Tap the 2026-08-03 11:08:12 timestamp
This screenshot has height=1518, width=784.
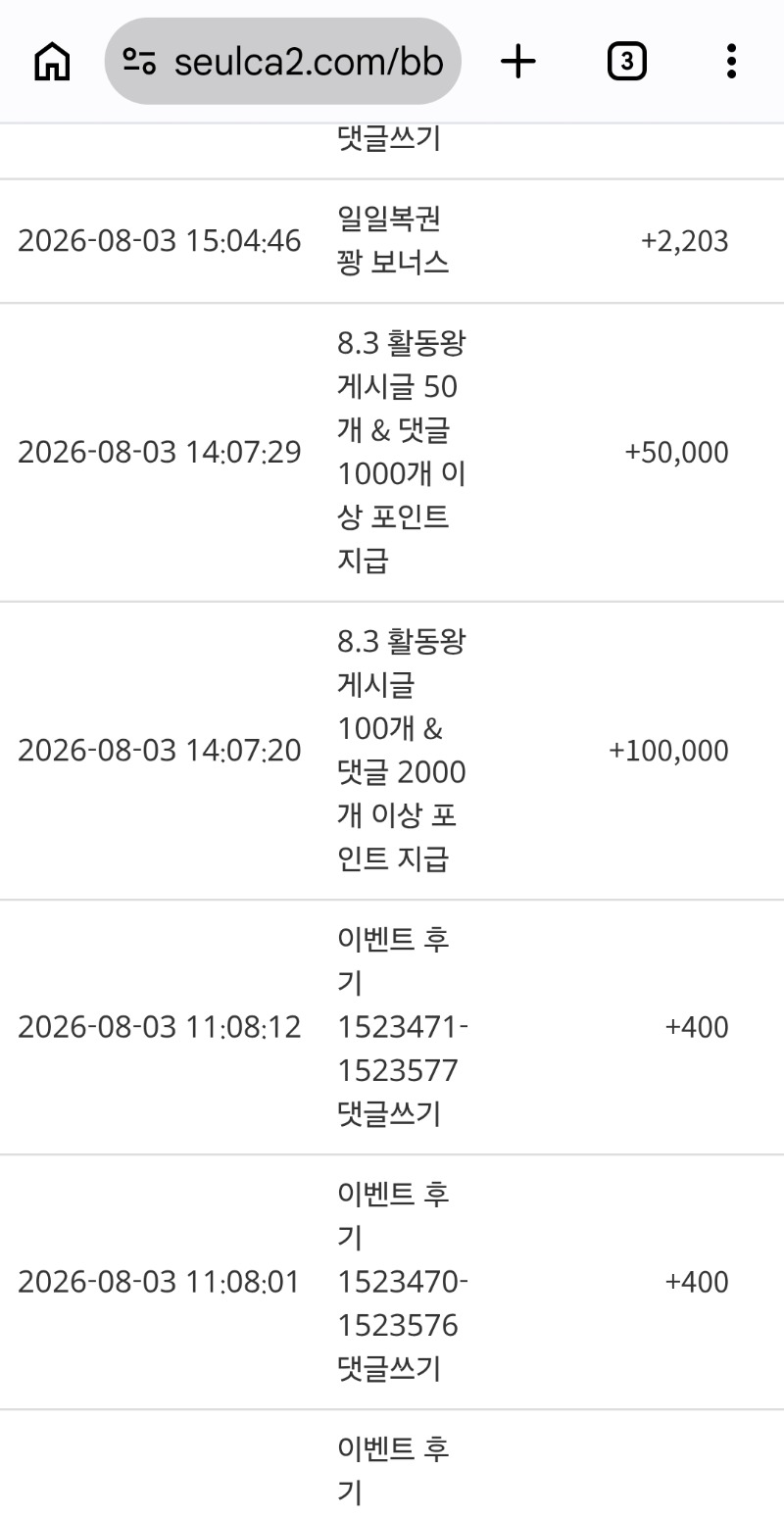(160, 1027)
